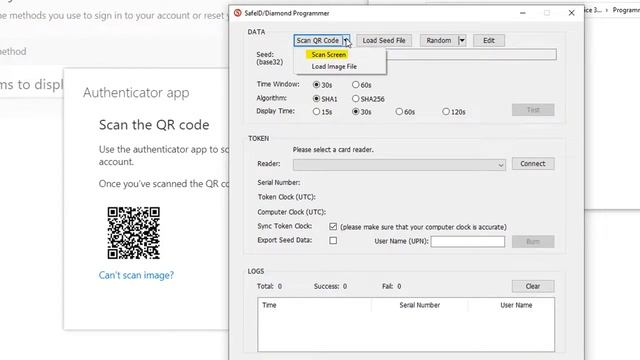The height and width of the screenshot is (360, 640).
Task: Click the User Name (UPN) text field
Action: click(468, 241)
